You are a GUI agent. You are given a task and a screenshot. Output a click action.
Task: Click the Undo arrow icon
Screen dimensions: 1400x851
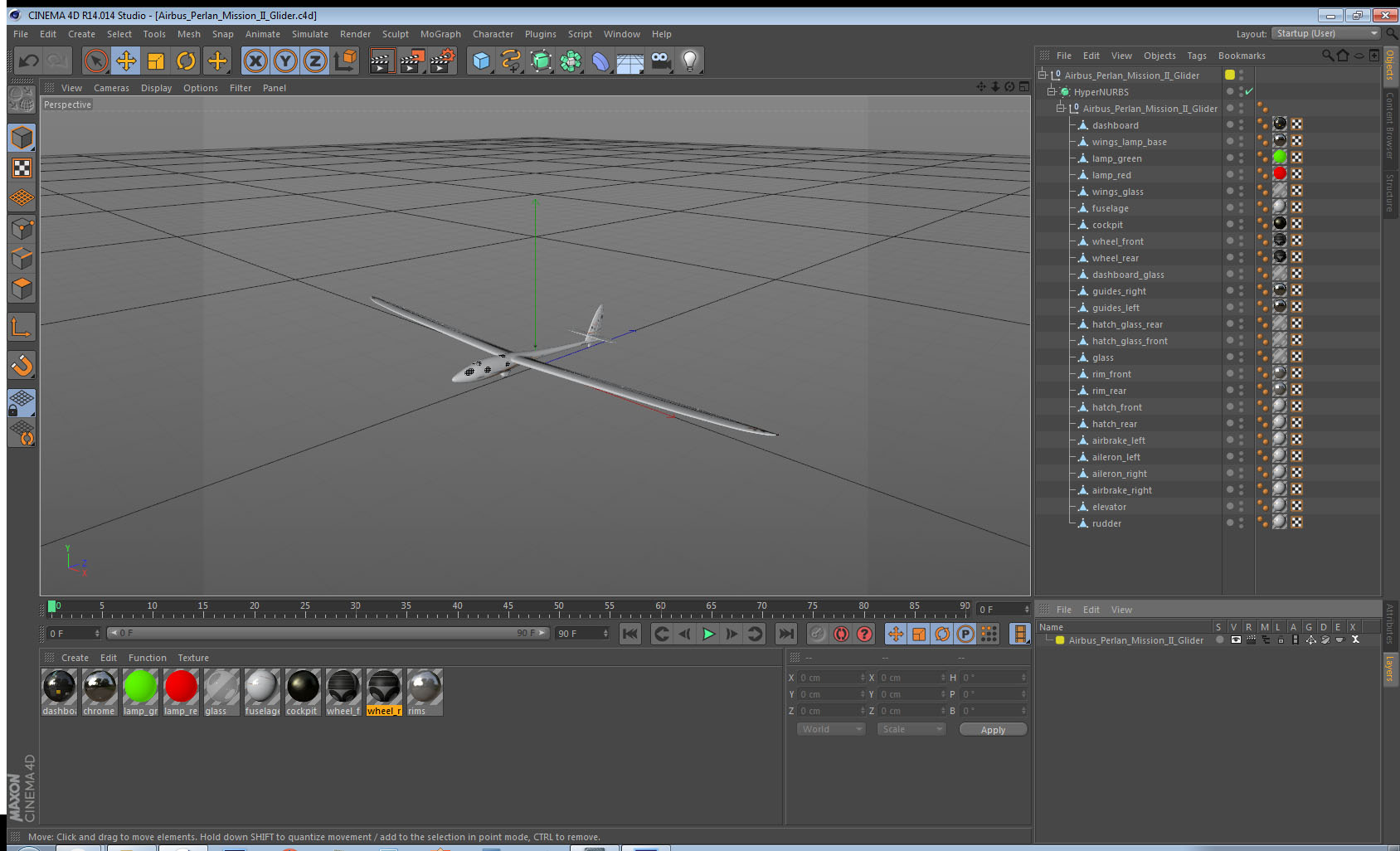coord(29,61)
